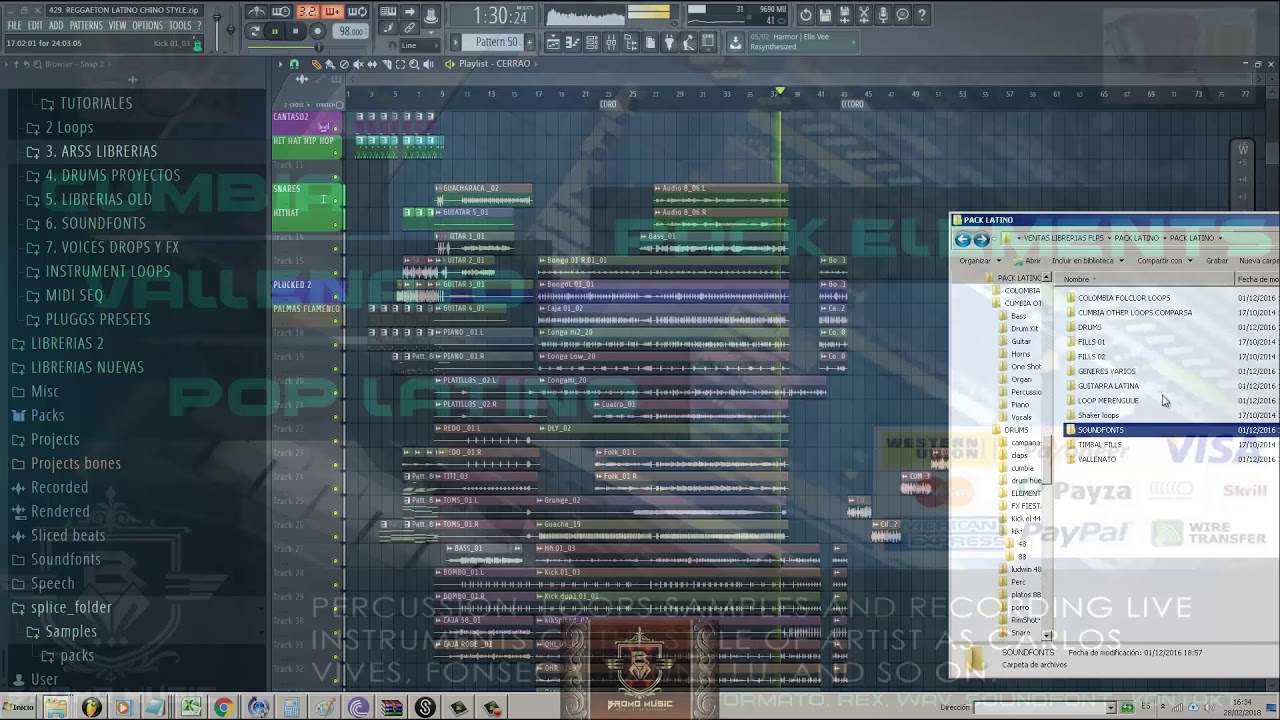Open the Playlist view icon
The width and height of the screenshot is (1280, 720).
[x=553, y=42]
